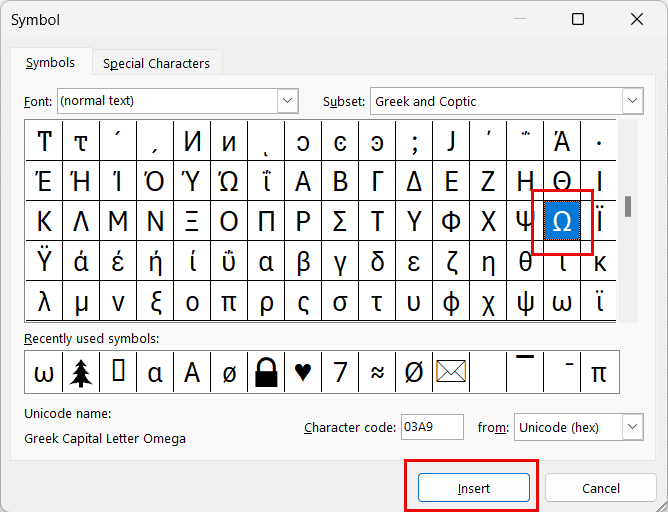This screenshot has width=668, height=512.
Task: Choose slashed capital O in recently used
Action: coord(414,372)
